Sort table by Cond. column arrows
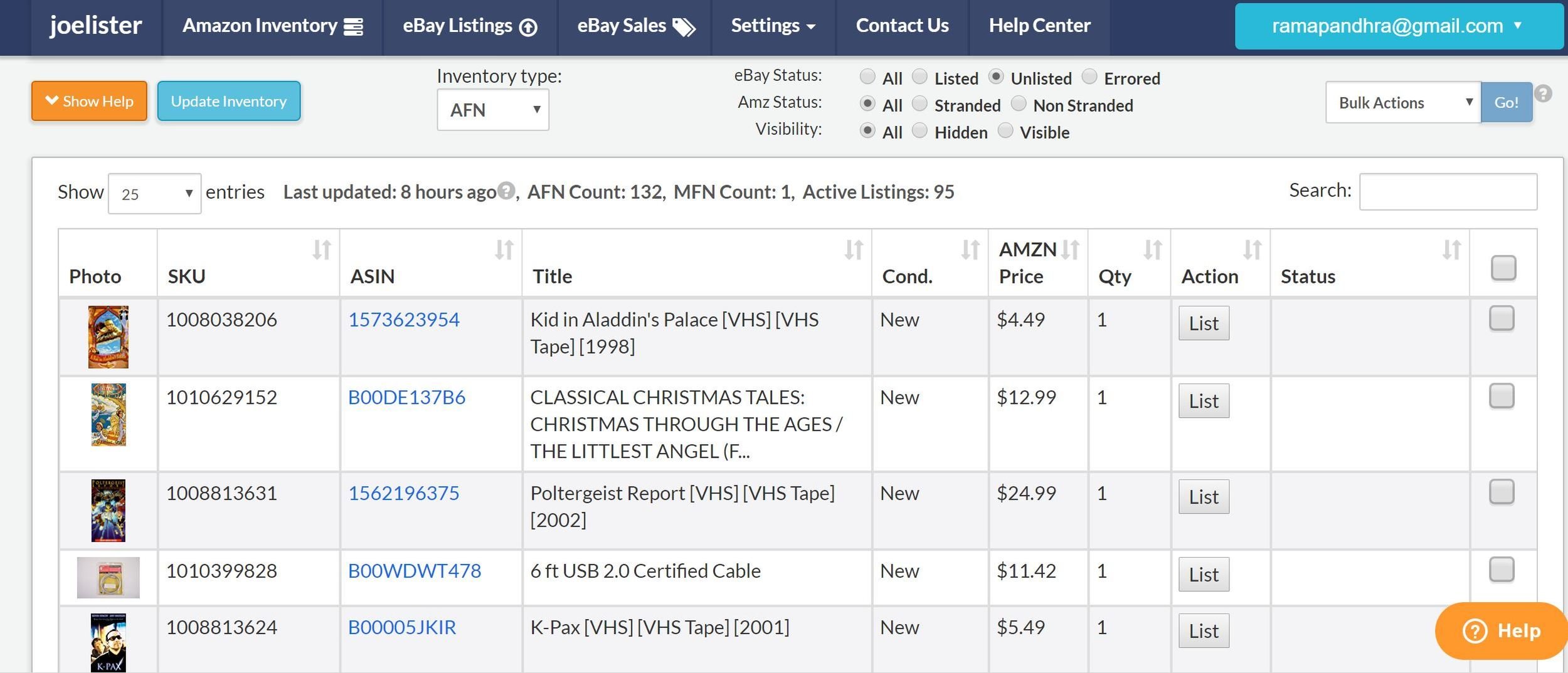Screen dimensions: 1568x673 [x=970, y=250]
